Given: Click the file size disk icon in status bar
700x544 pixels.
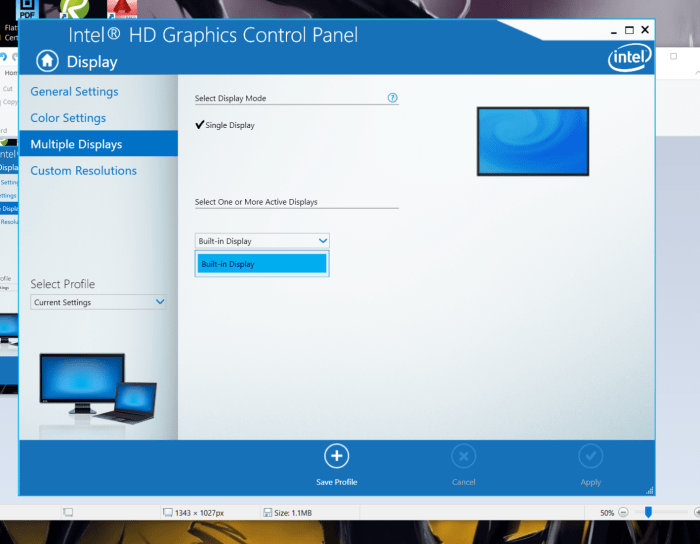Looking at the screenshot, I should point(267,512).
